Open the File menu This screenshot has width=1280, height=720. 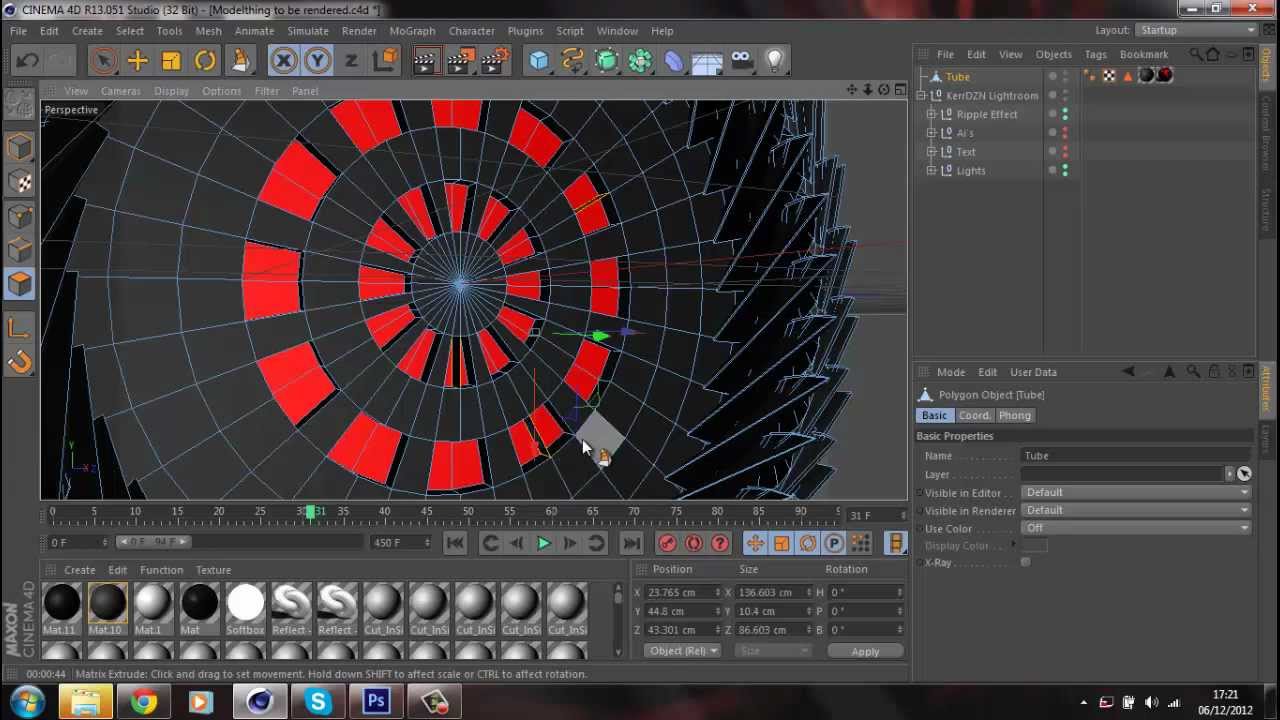18,31
